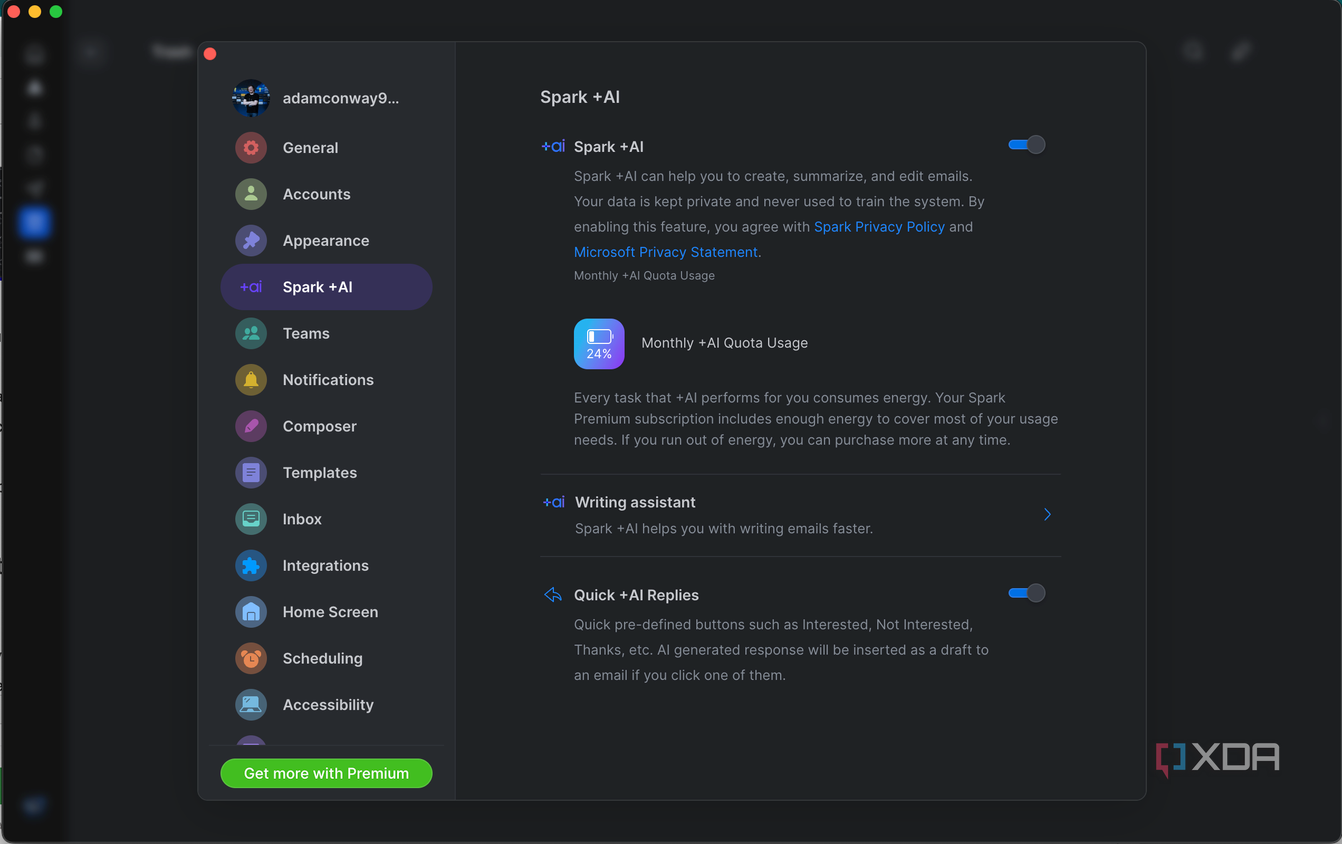The width and height of the screenshot is (1342, 844).
Task: Click the adamconway9 account name
Action: click(341, 98)
